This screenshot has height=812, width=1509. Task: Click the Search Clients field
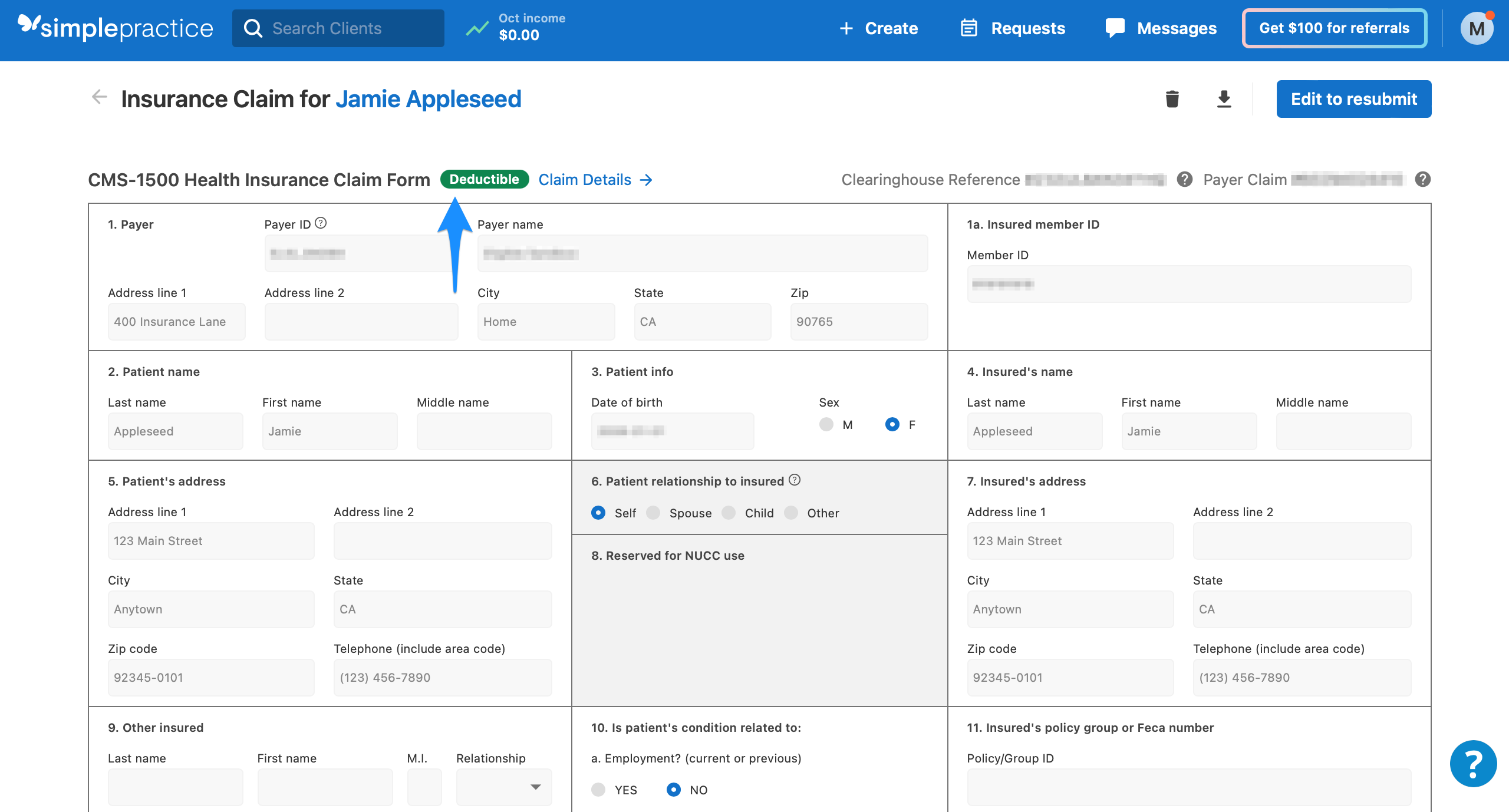pos(338,28)
